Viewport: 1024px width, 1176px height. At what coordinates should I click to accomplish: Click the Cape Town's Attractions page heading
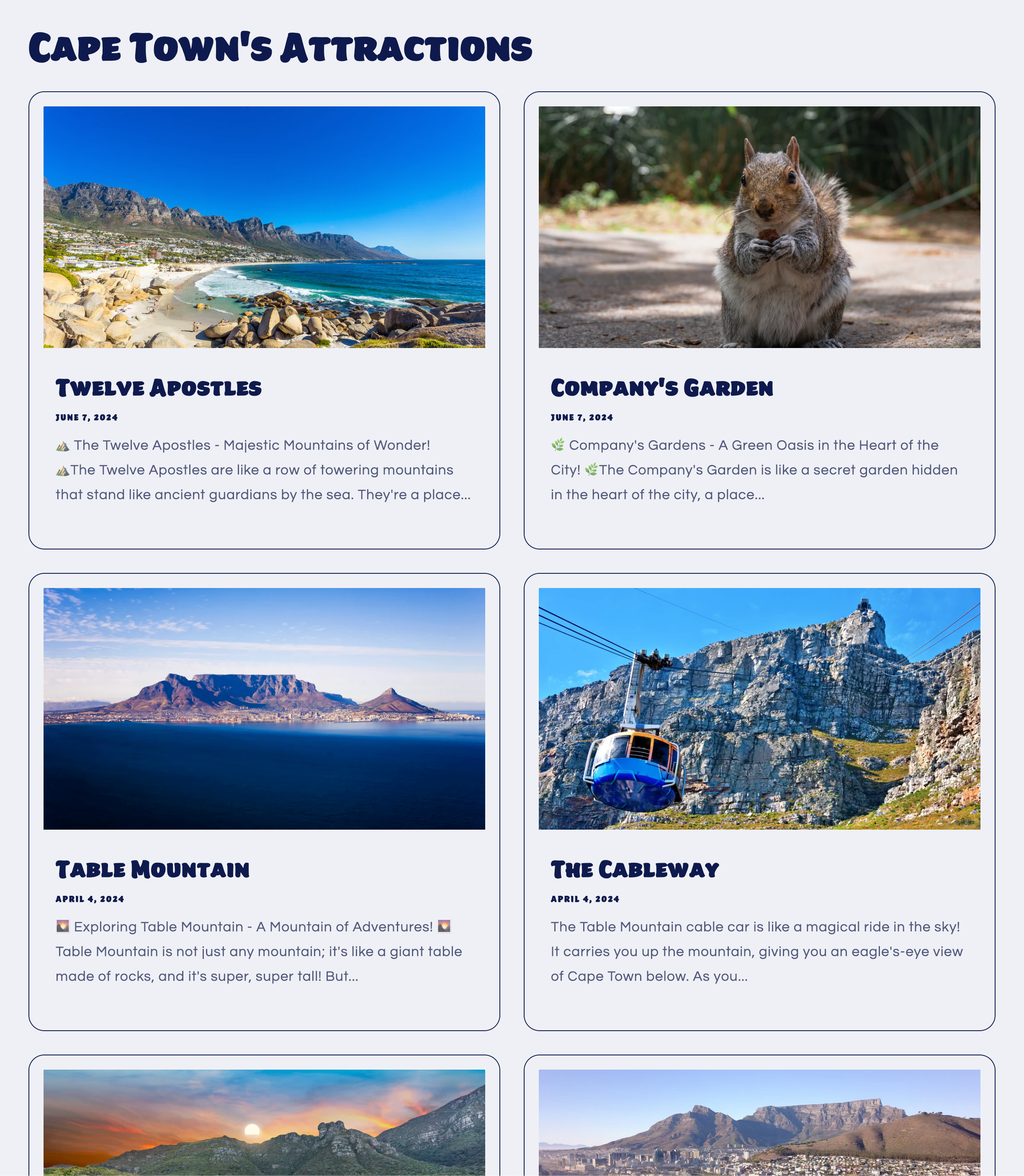[x=280, y=47]
